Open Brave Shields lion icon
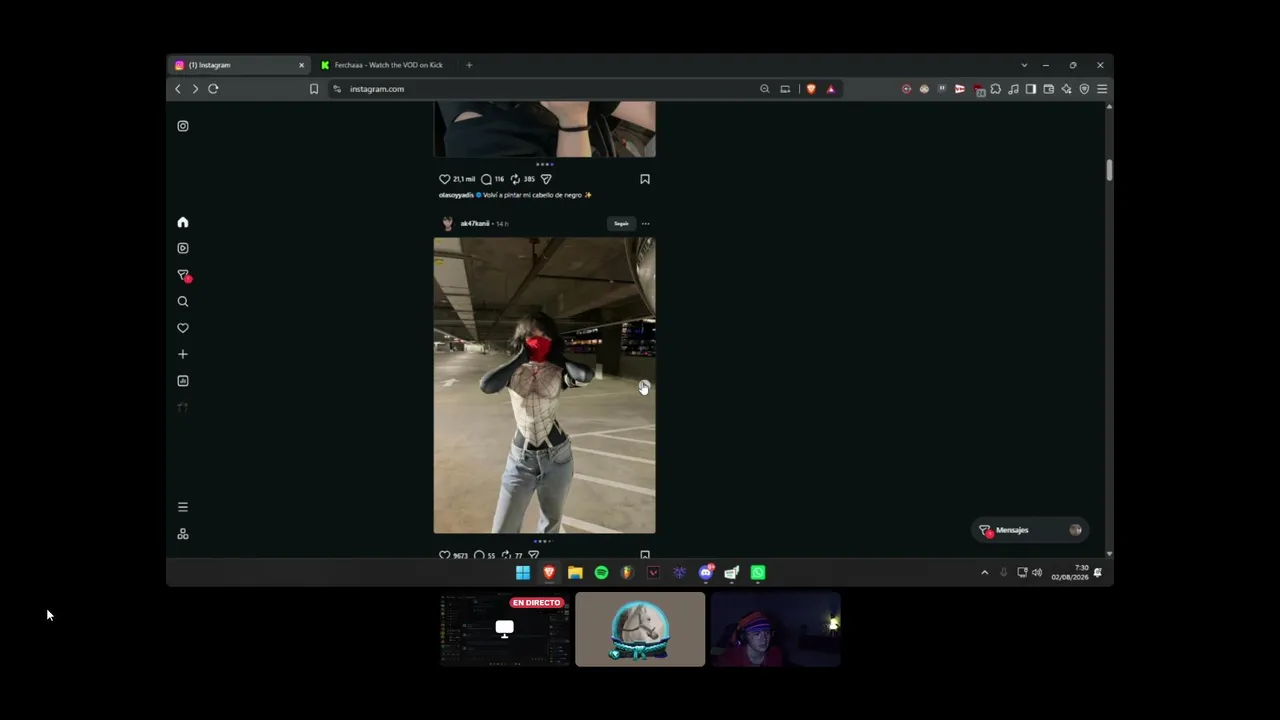This screenshot has height=720, width=1280. click(811, 89)
